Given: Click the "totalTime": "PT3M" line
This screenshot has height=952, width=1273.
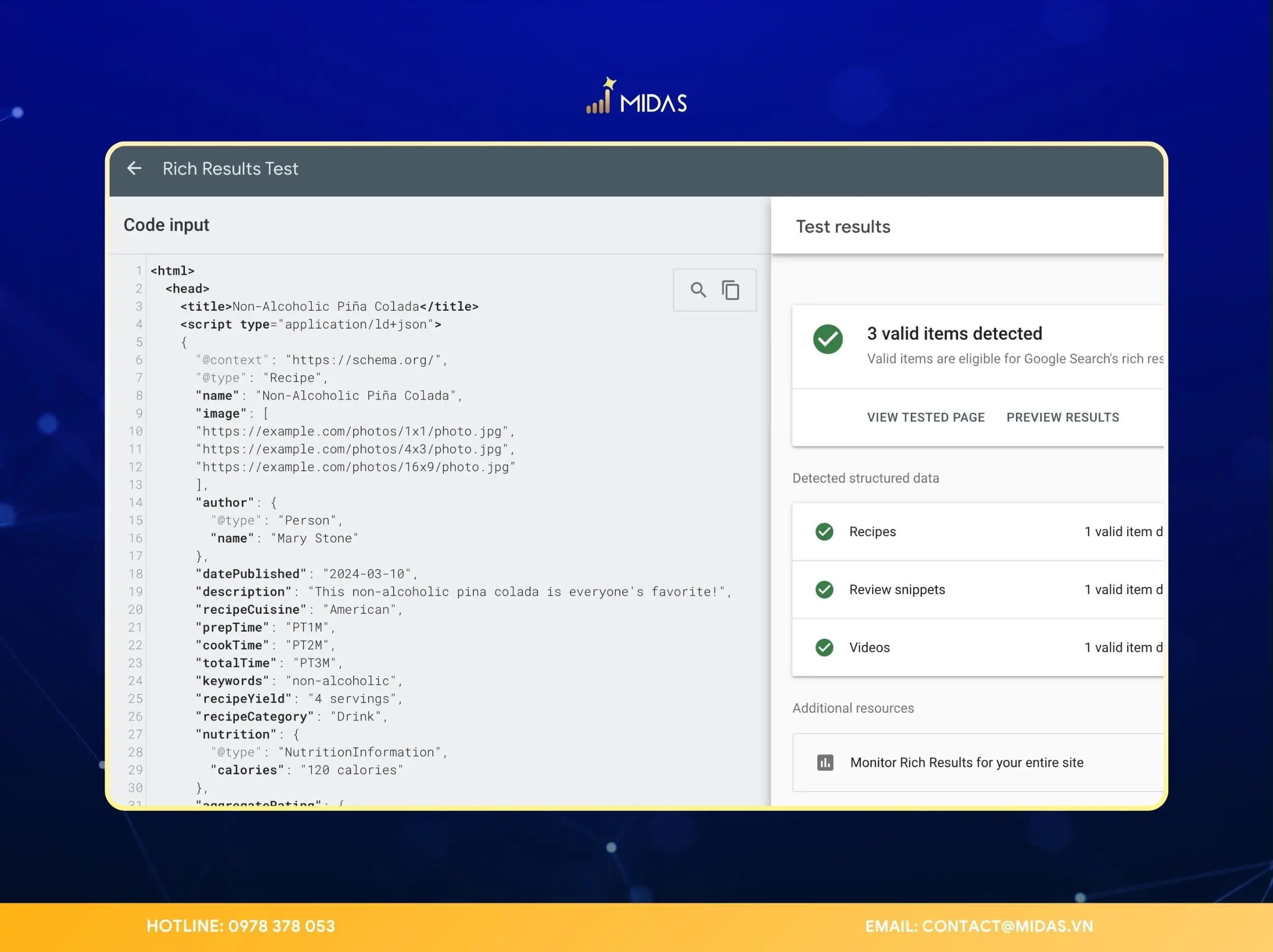Looking at the screenshot, I should tap(269, 663).
